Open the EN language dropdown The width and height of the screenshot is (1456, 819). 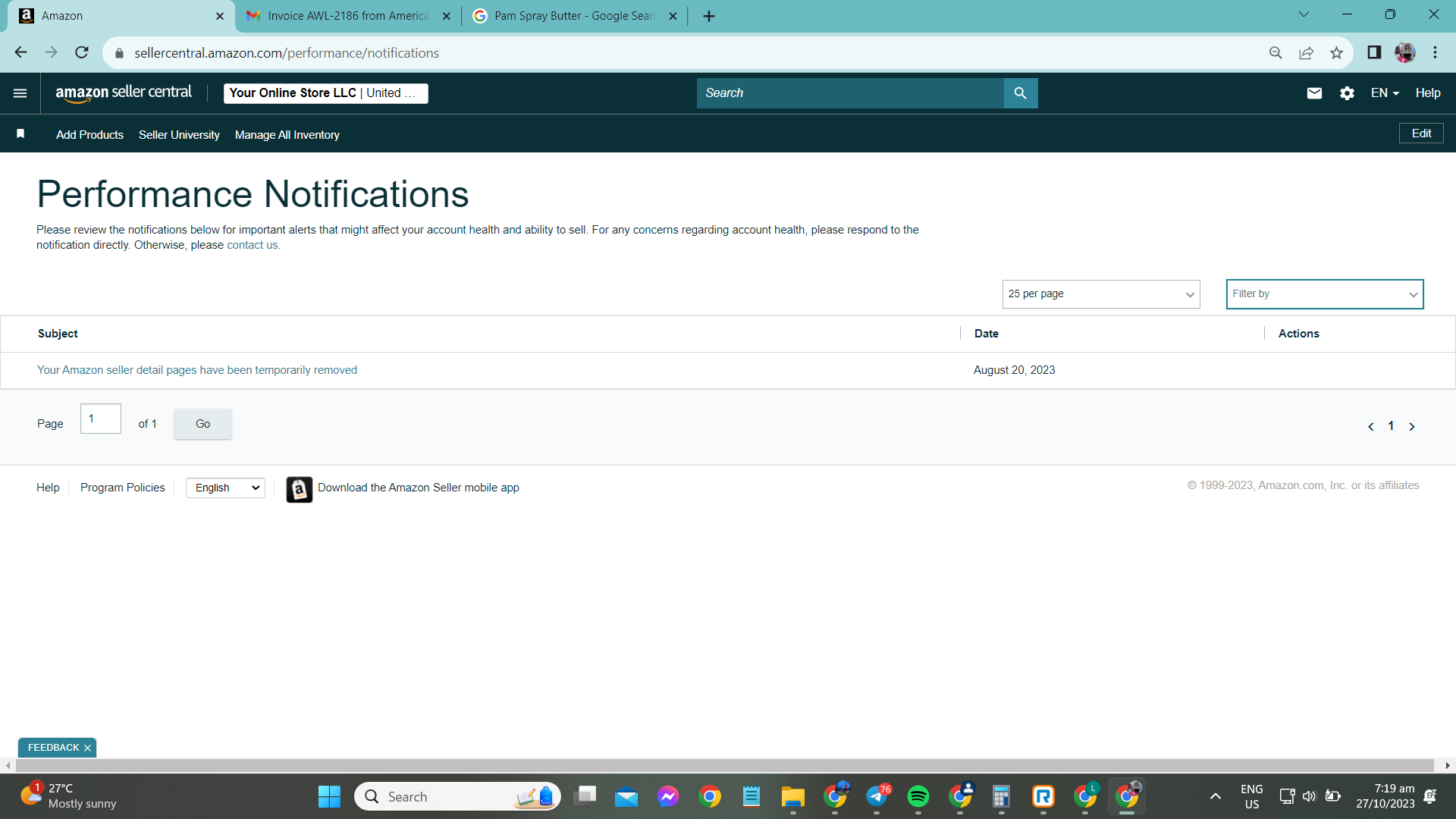[1385, 93]
